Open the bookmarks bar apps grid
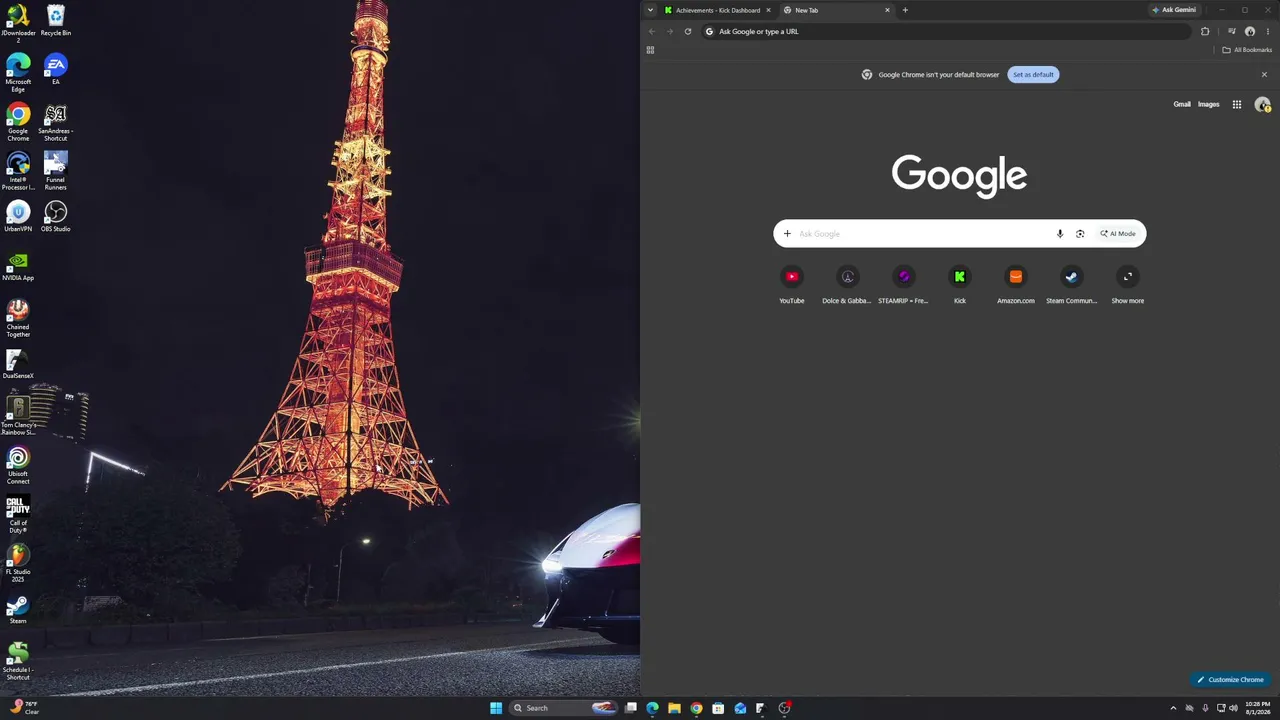 pos(650,50)
